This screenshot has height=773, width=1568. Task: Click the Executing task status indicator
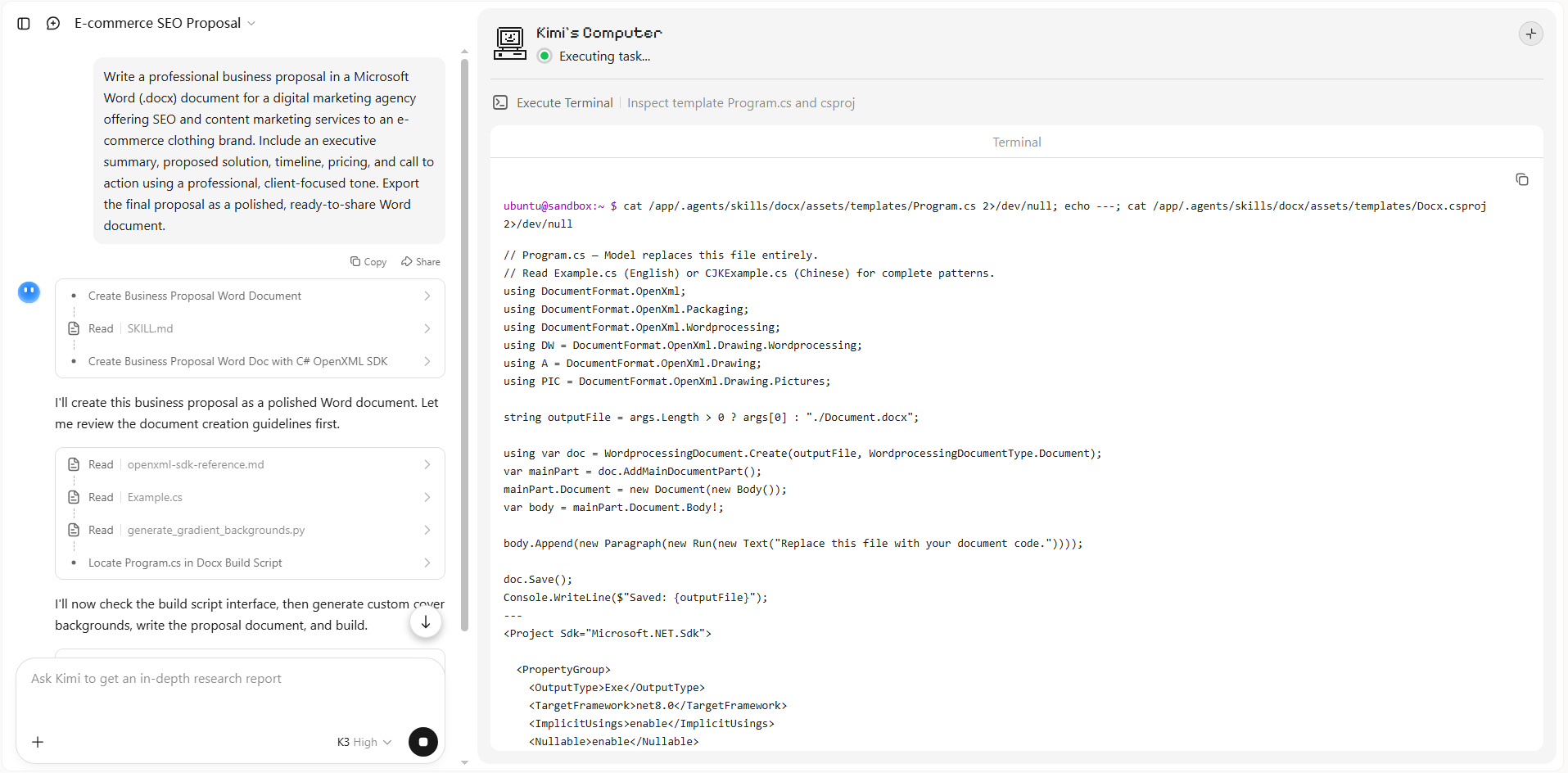545,57
